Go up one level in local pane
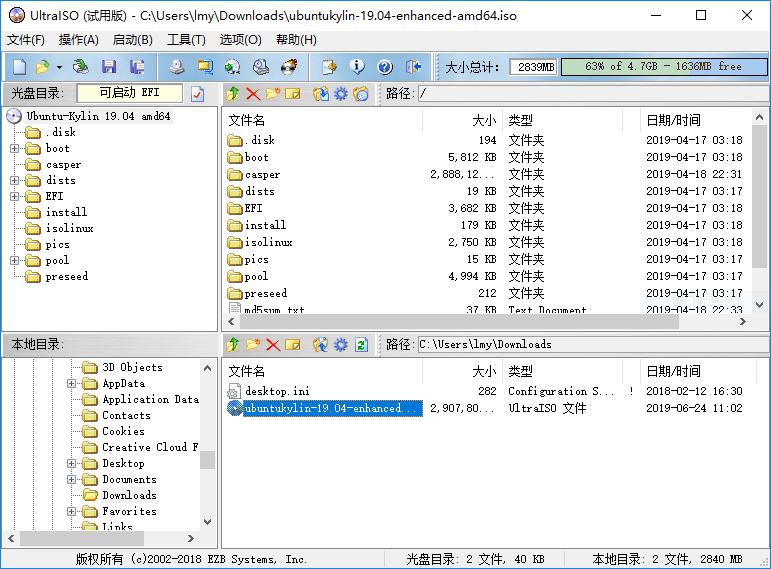 [233, 345]
